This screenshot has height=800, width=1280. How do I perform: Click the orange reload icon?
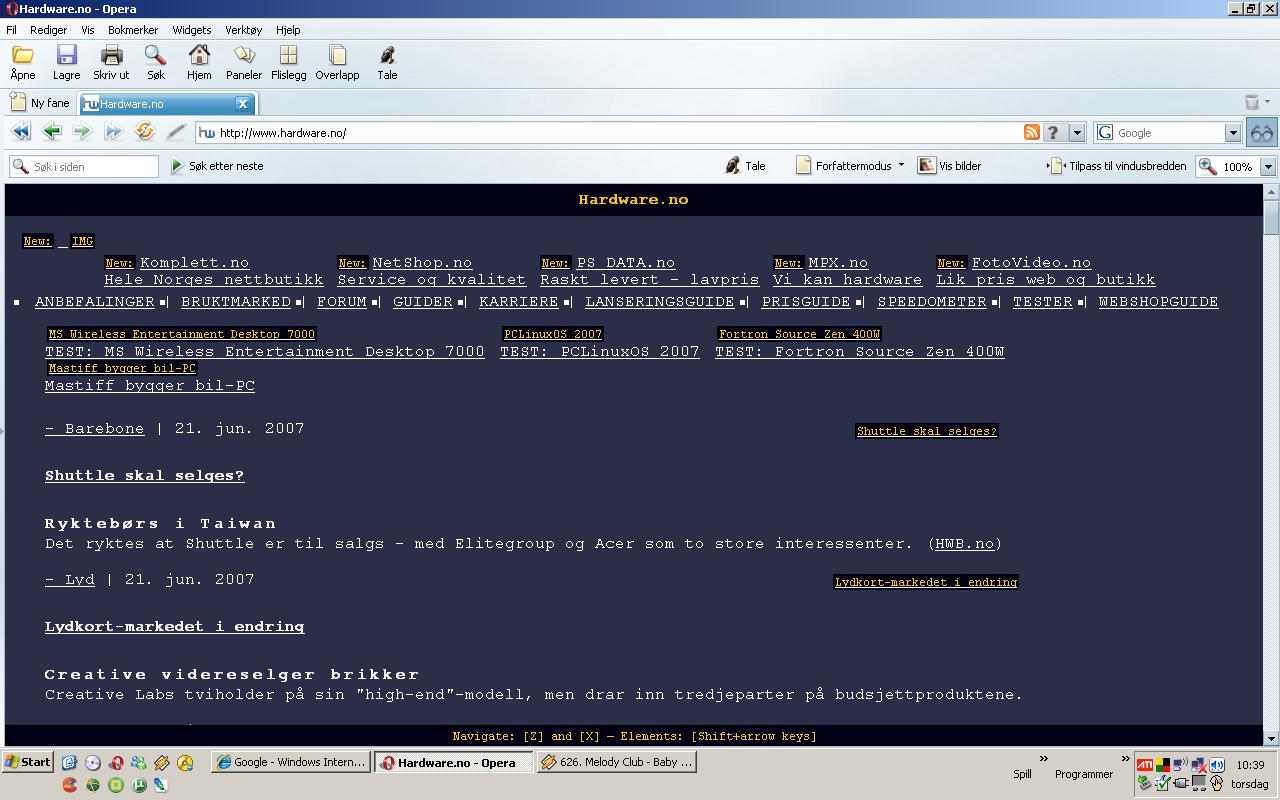coord(145,132)
